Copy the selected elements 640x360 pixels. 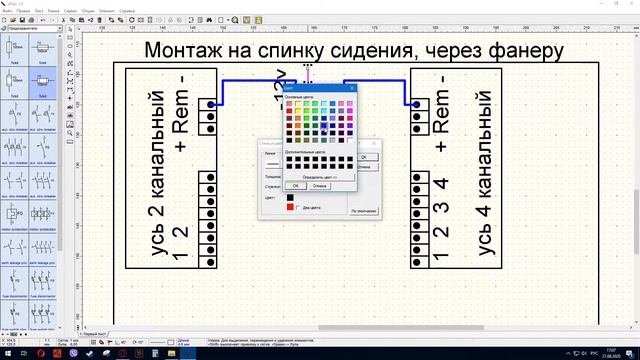coord(72,20)
